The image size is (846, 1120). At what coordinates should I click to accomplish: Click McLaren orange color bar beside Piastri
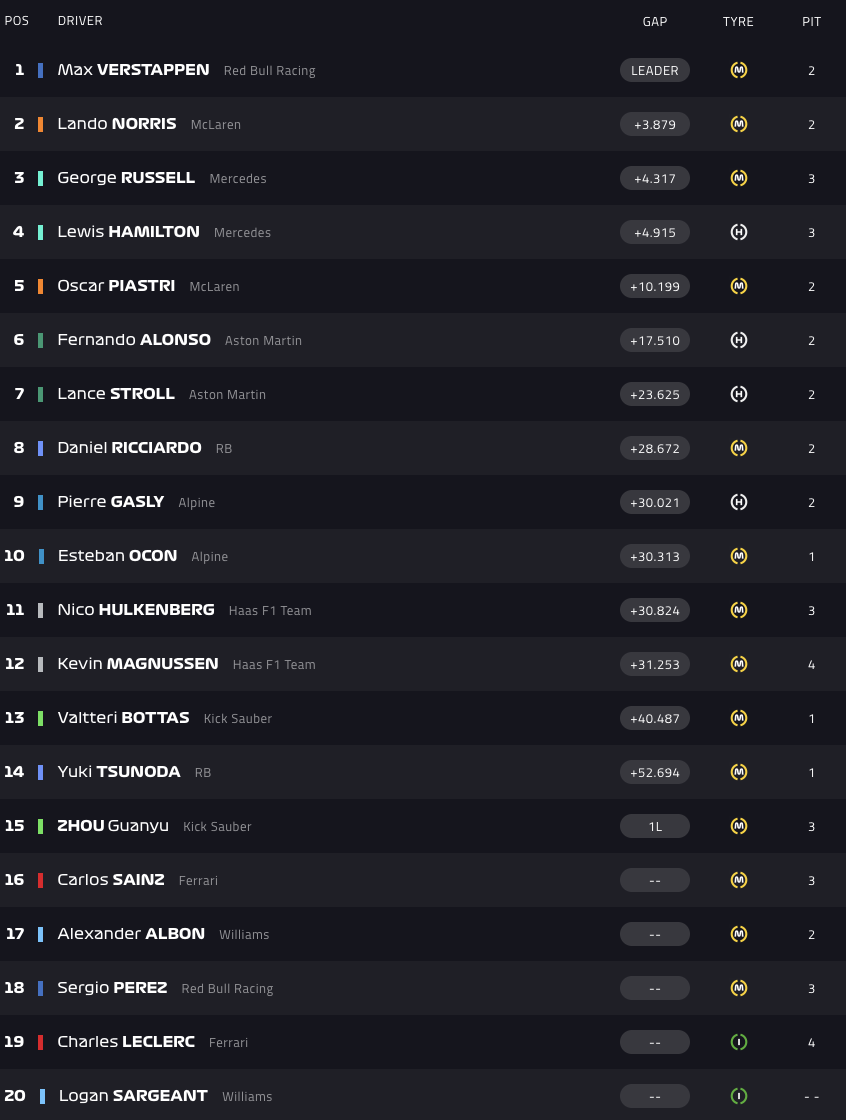41,286
